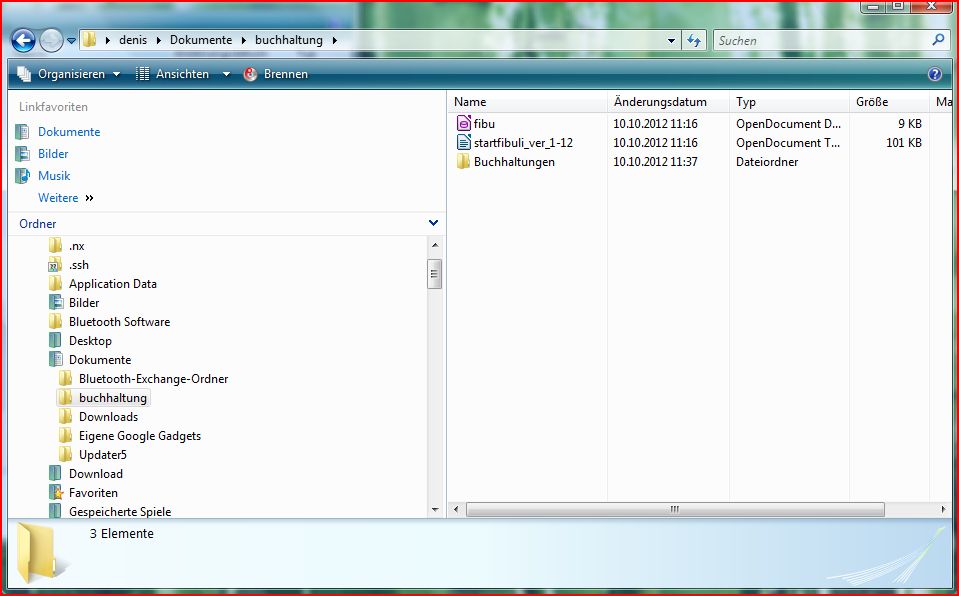Image resolution: width=959 pixels, height=596 pixels.
Task: Click the large folder icon in details pane
Action: (x=42, y=553)
